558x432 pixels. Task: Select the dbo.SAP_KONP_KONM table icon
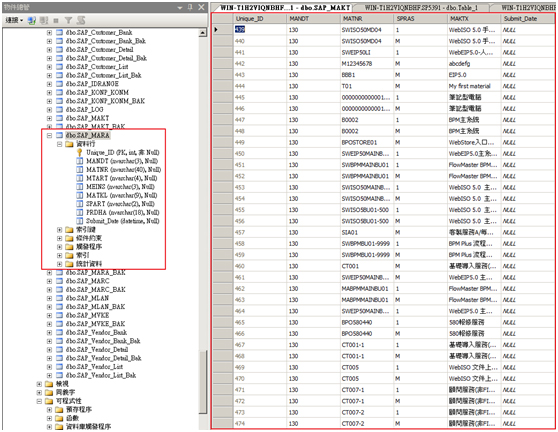click(59, 93)
